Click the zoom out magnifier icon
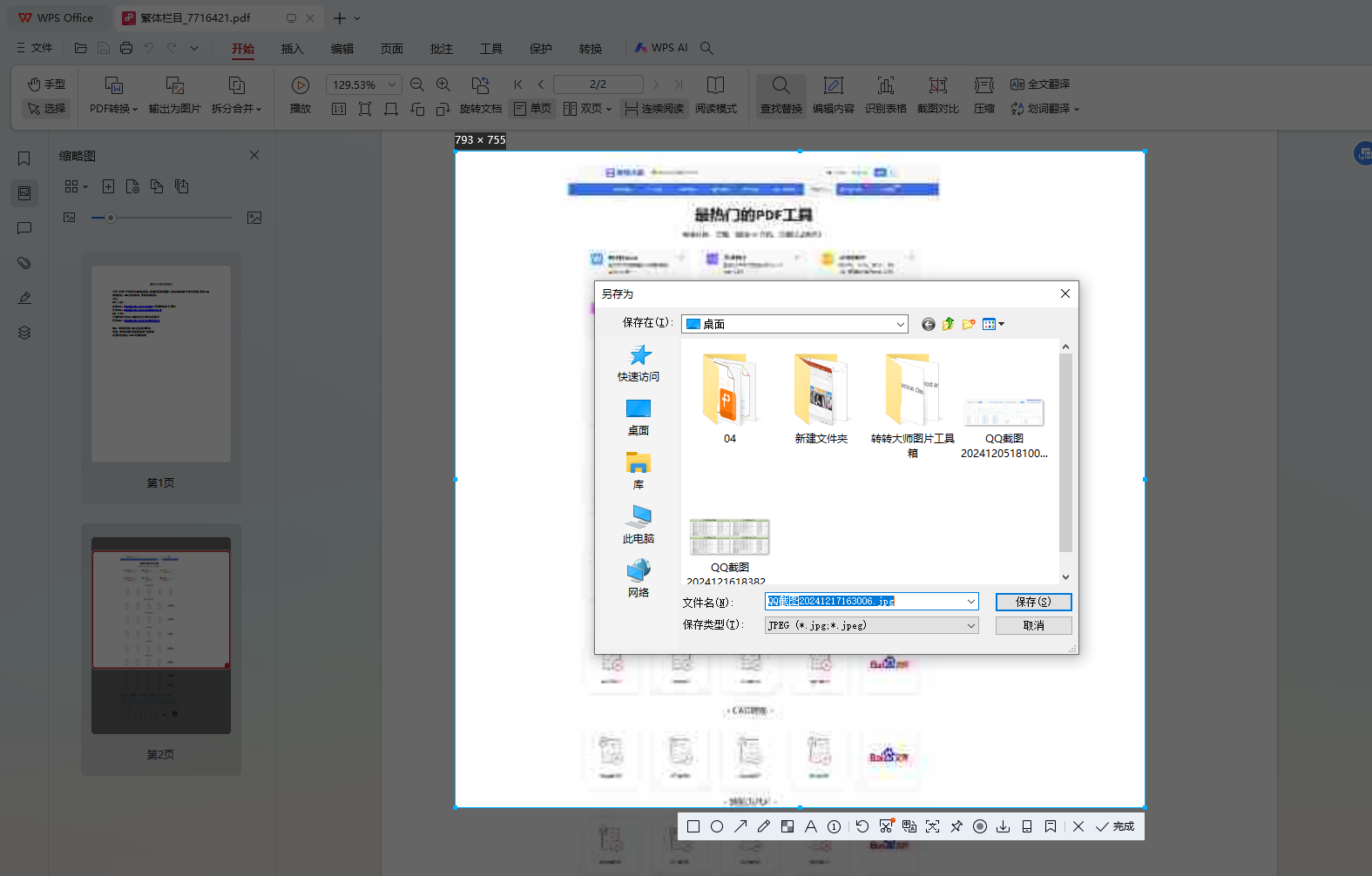Viewport: 1372px width, 876px height. pos(417,84)
